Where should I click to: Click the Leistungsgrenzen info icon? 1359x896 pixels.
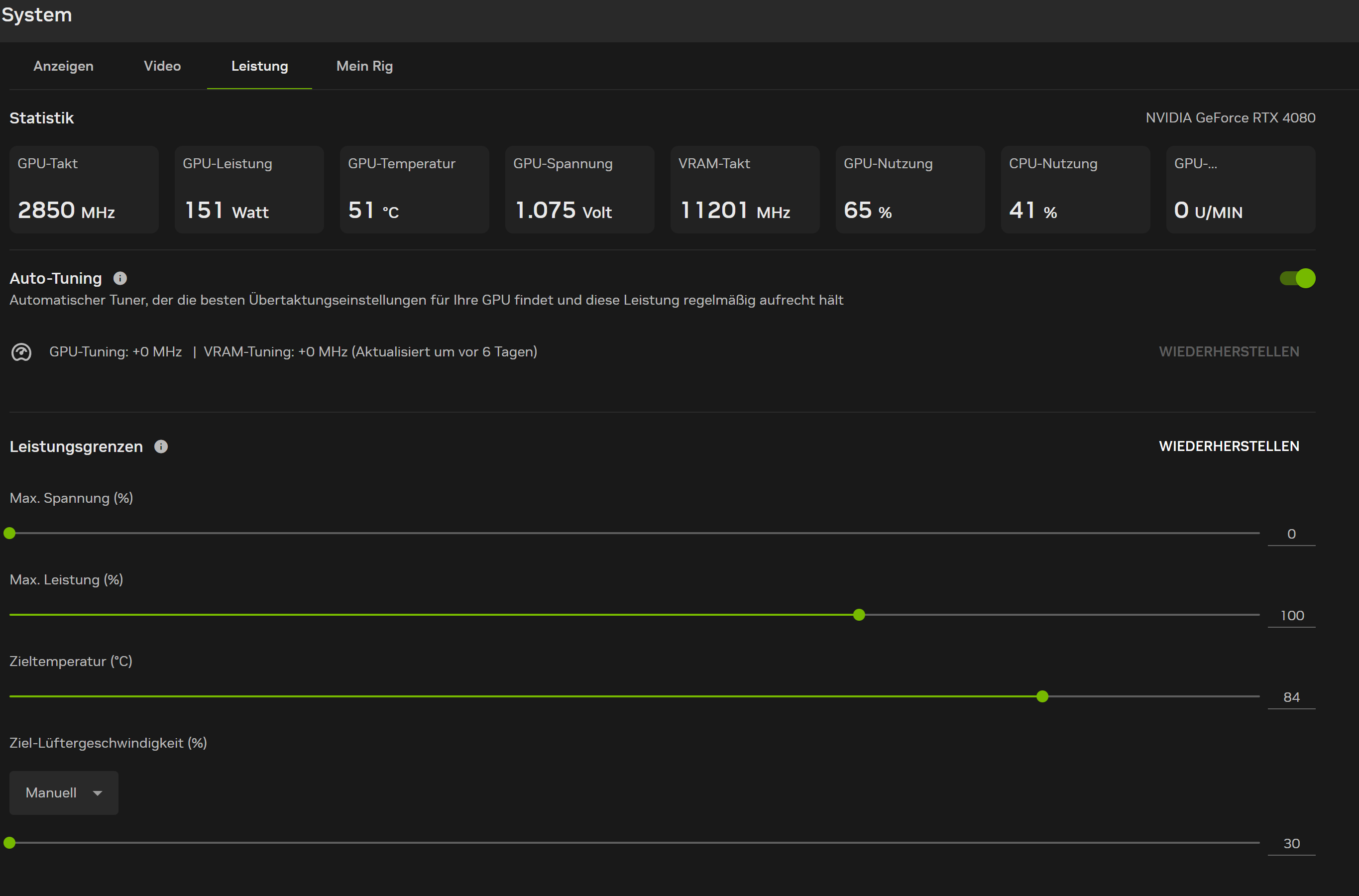[161, 447]
